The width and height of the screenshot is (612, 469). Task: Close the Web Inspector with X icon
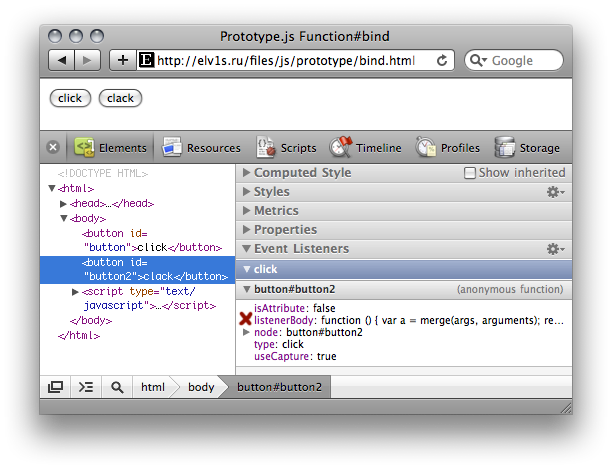53,147
